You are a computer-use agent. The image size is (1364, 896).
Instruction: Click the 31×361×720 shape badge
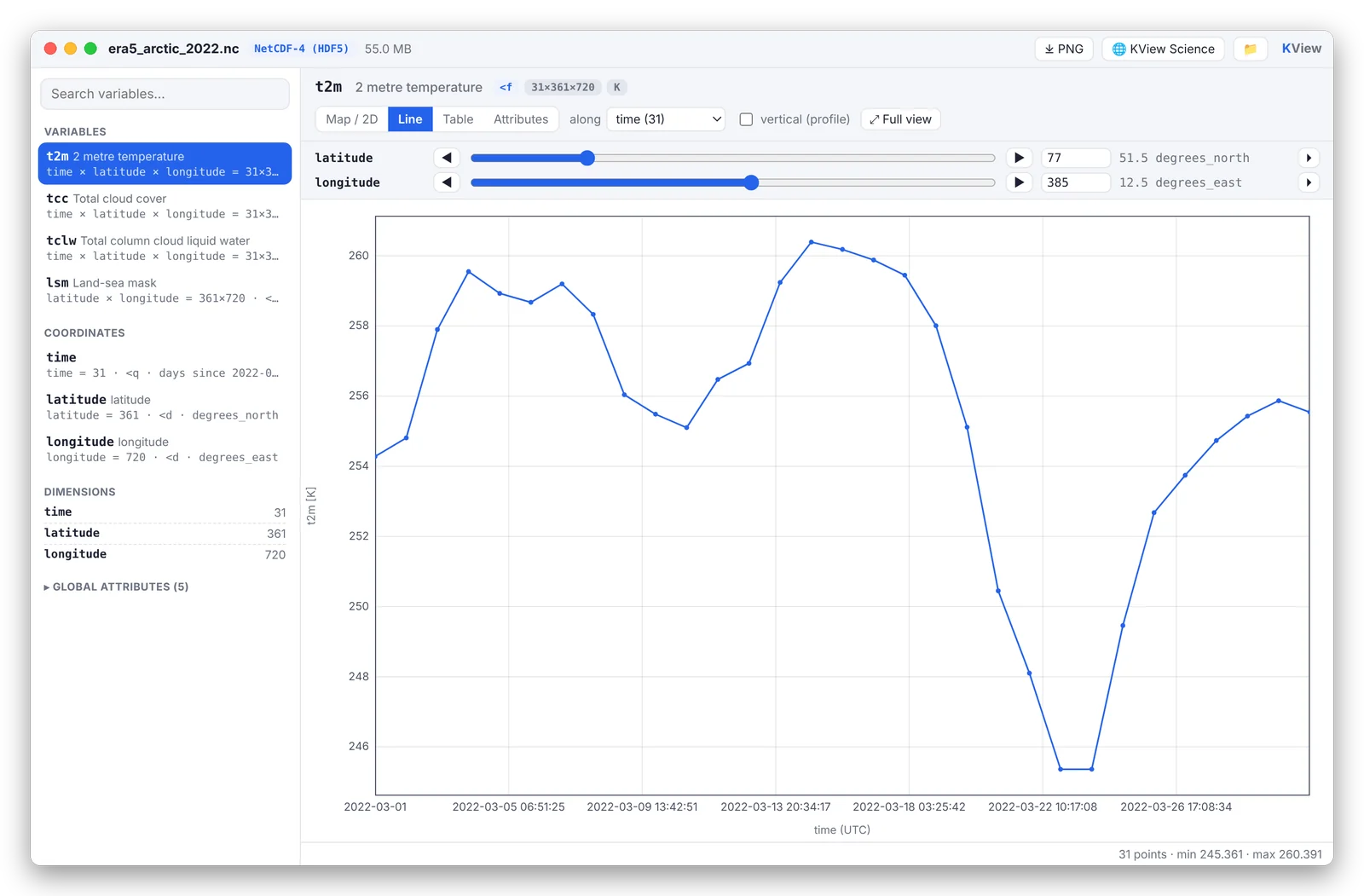click(563, 87)
